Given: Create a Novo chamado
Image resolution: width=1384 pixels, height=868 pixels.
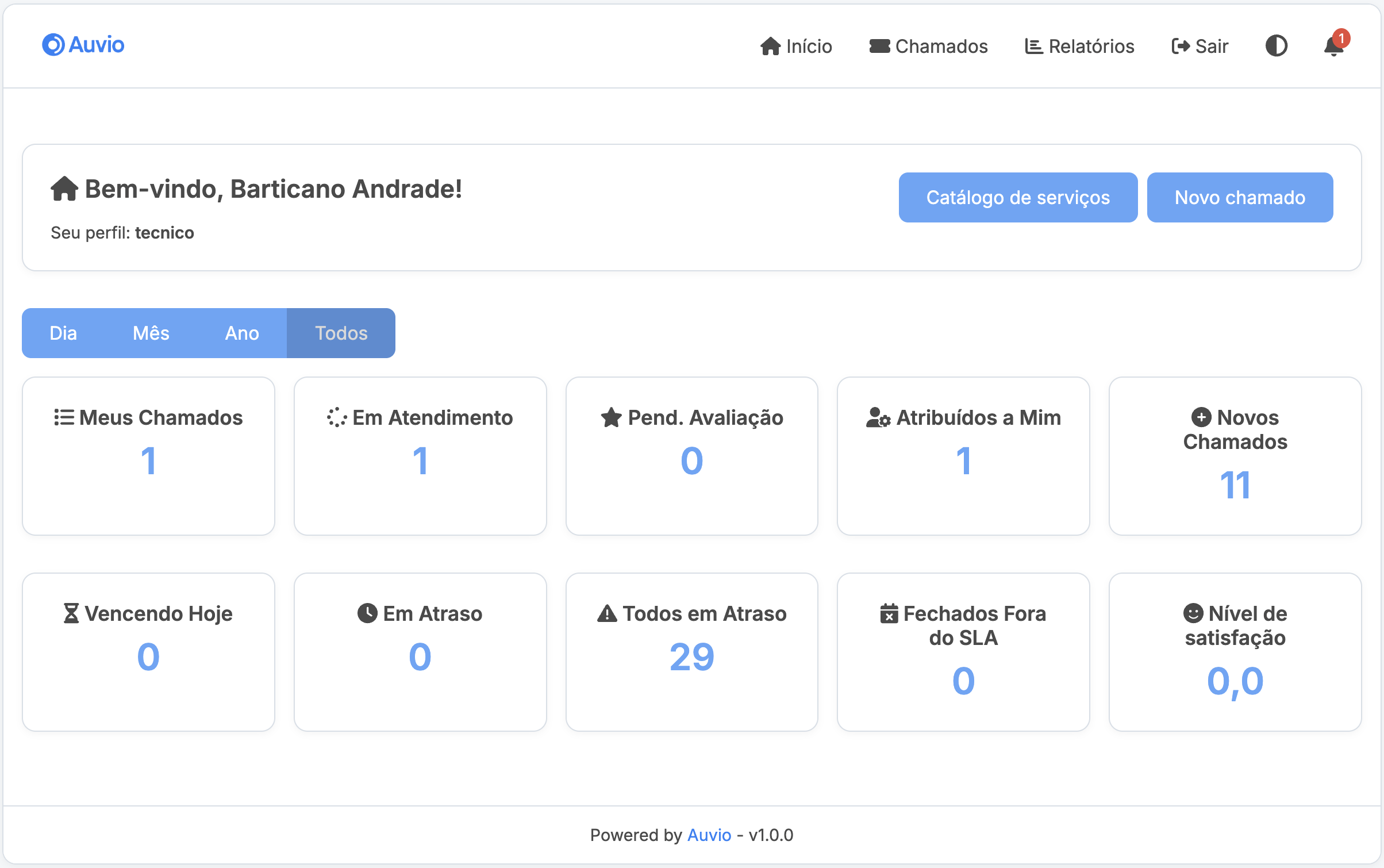Looking at the screenshot, I should [1240, 197].
